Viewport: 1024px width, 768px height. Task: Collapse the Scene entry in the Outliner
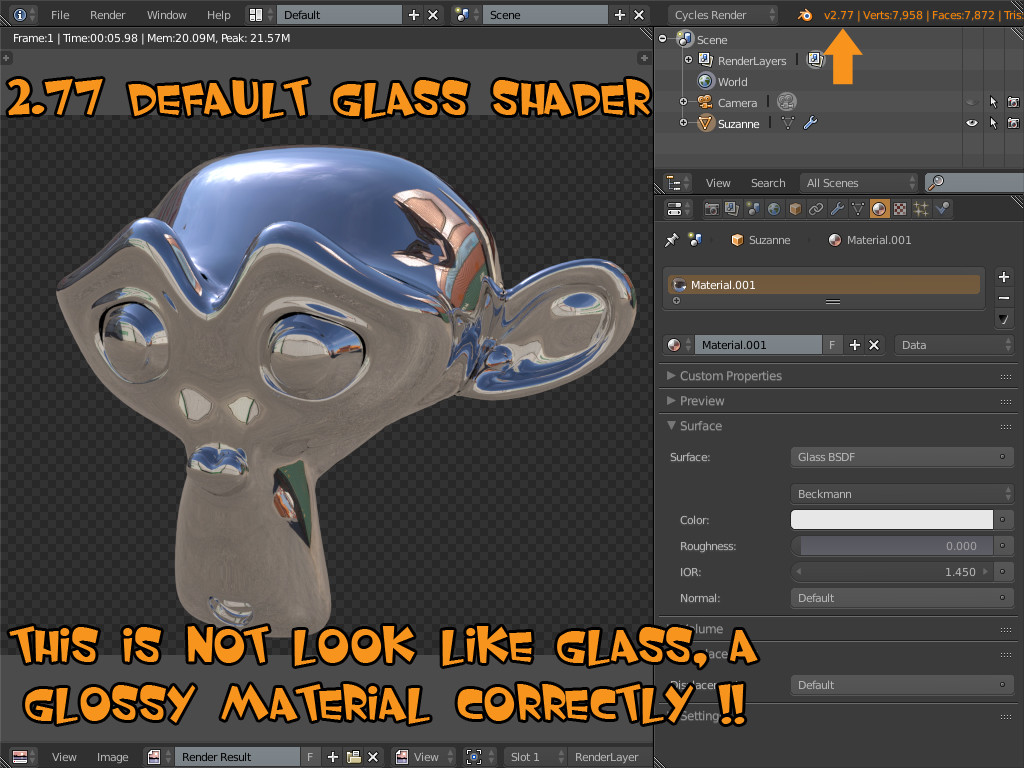[x=662, y=39]
